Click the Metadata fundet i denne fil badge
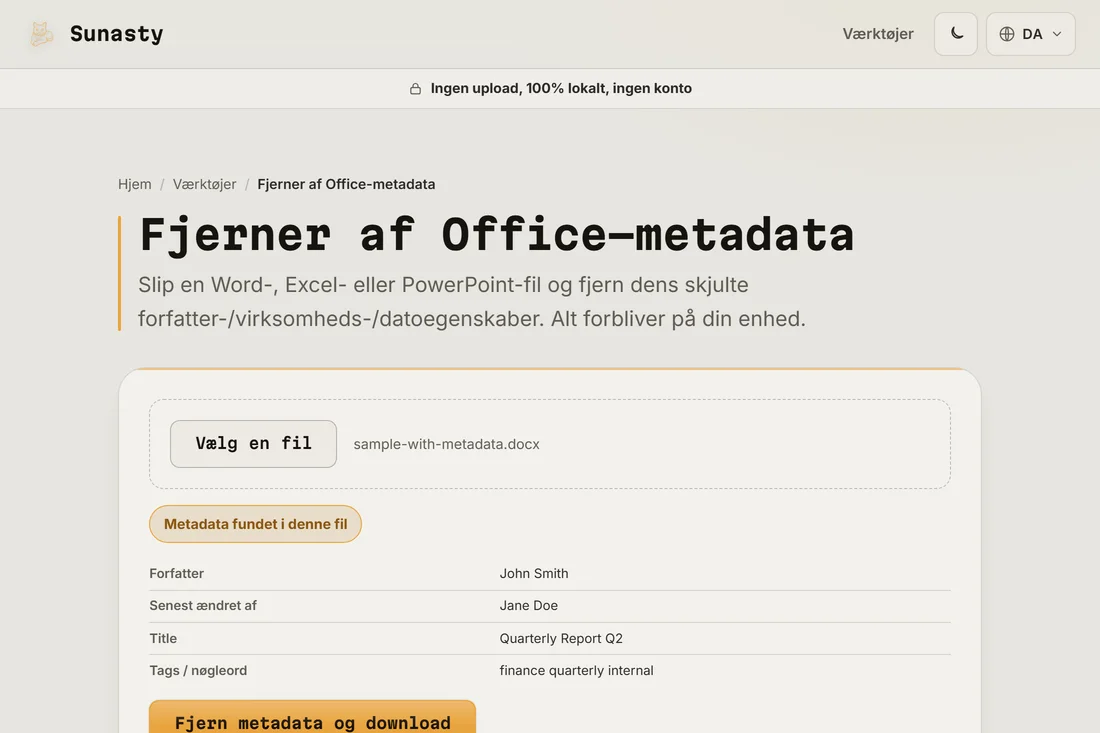 click(255, 524)
